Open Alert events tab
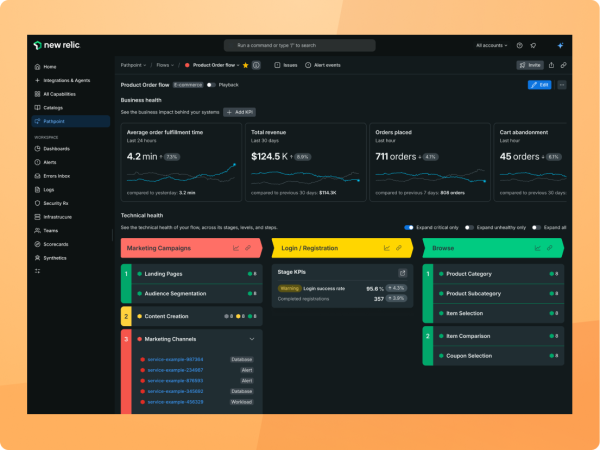Image resolution: width=600 pixels, height=450 pixels. coord(323,65)
